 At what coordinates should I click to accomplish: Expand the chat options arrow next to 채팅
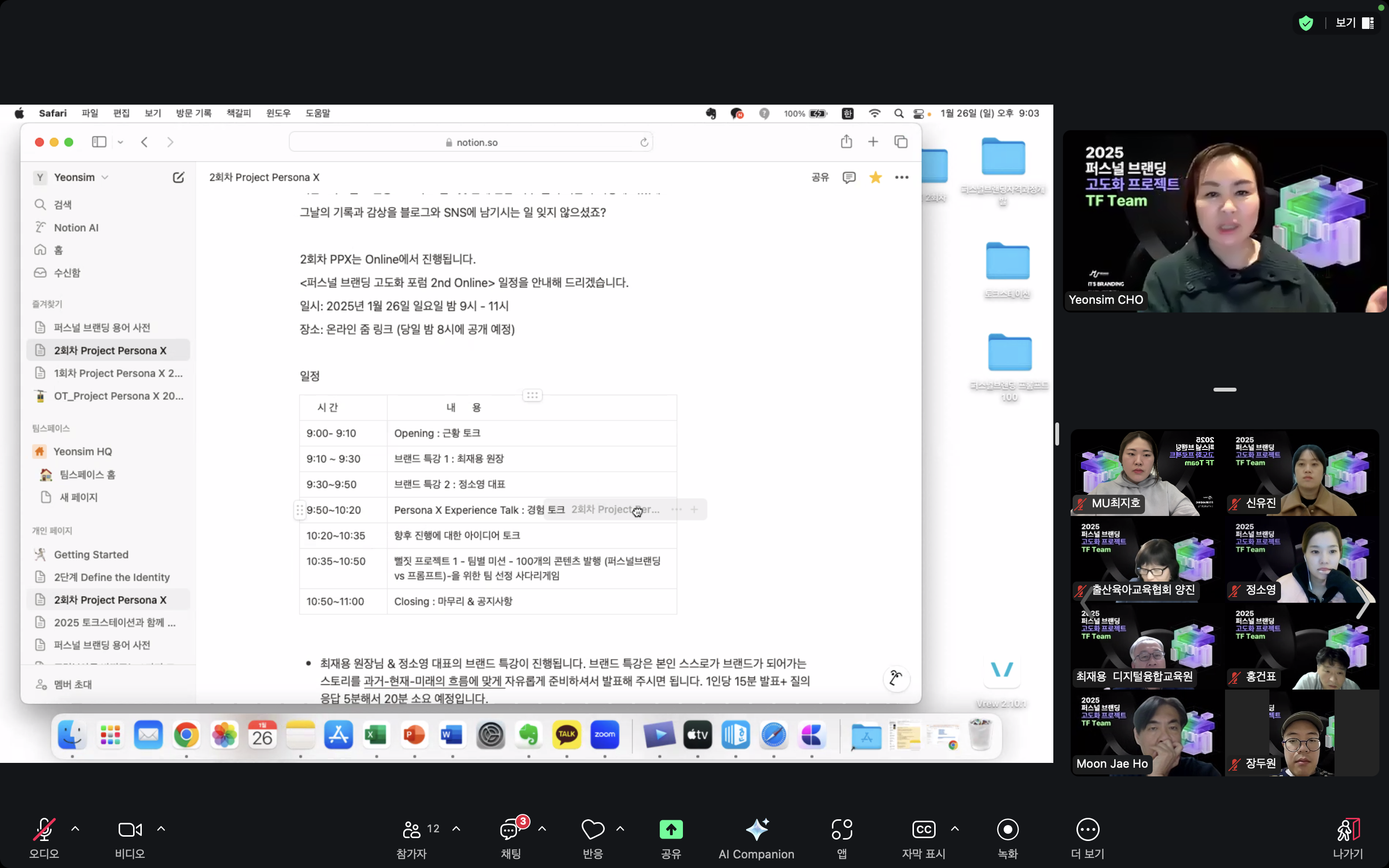(x=542, y=829)
